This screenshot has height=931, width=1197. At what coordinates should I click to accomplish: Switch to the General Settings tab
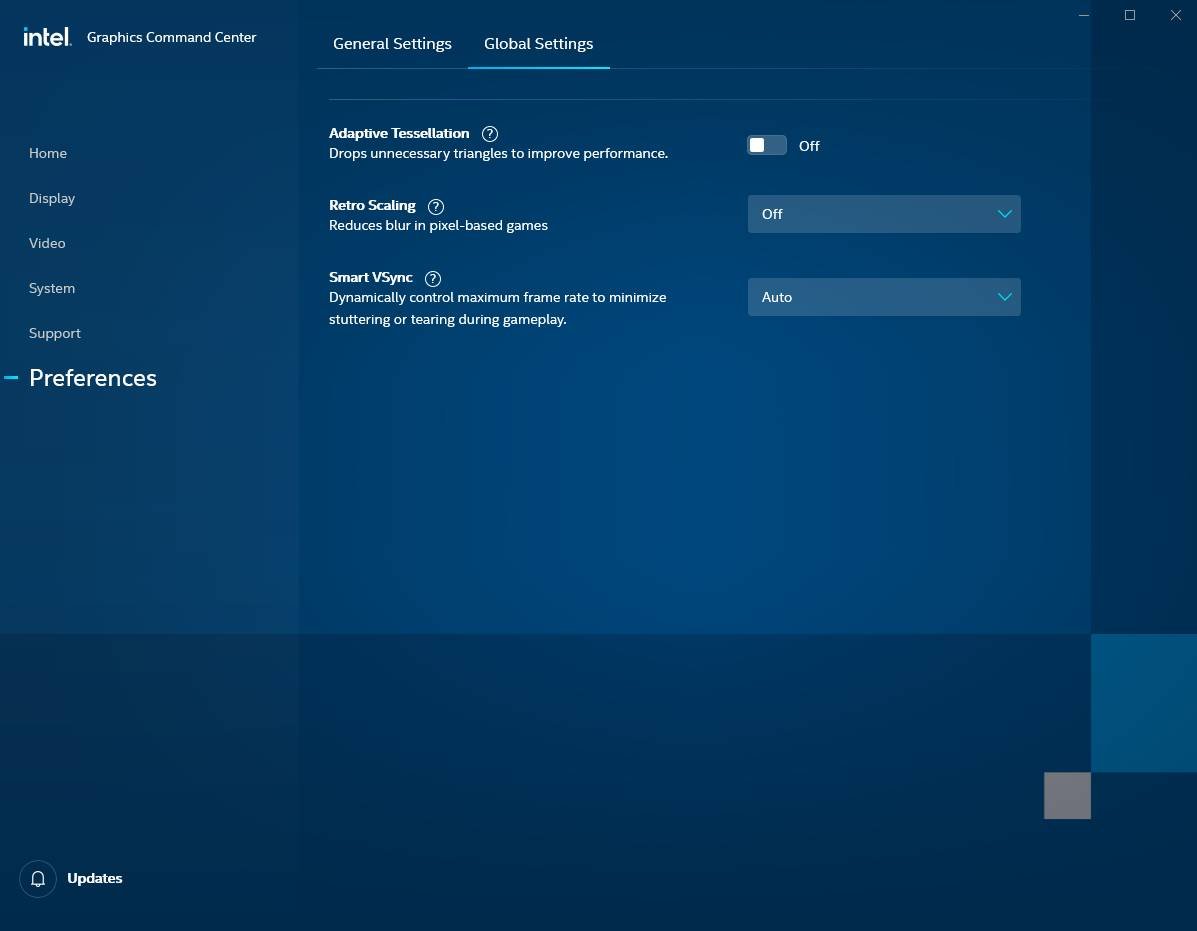pos(392,44)
